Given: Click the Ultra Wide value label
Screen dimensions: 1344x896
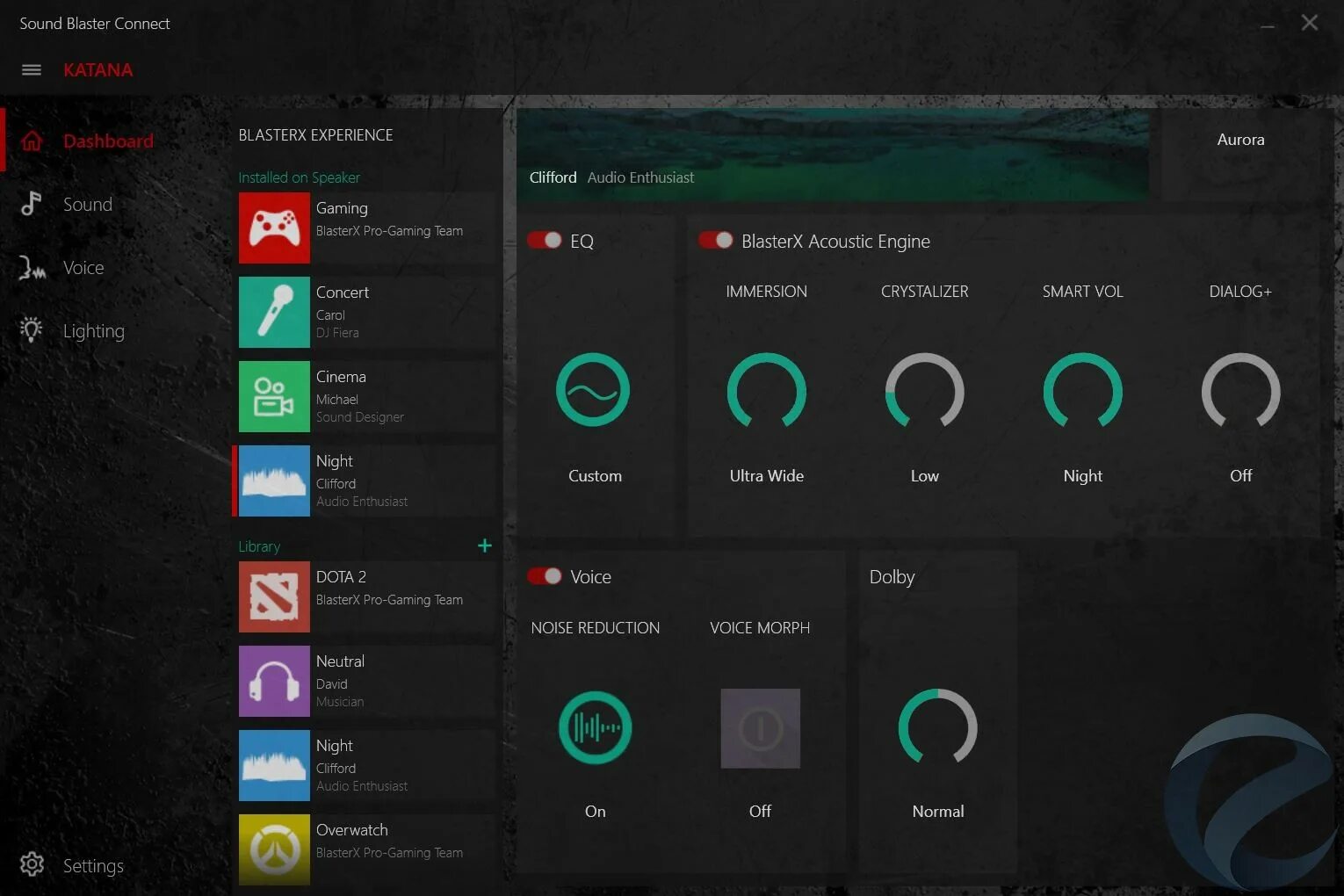Looking at the screenshot, I should 767,476.
